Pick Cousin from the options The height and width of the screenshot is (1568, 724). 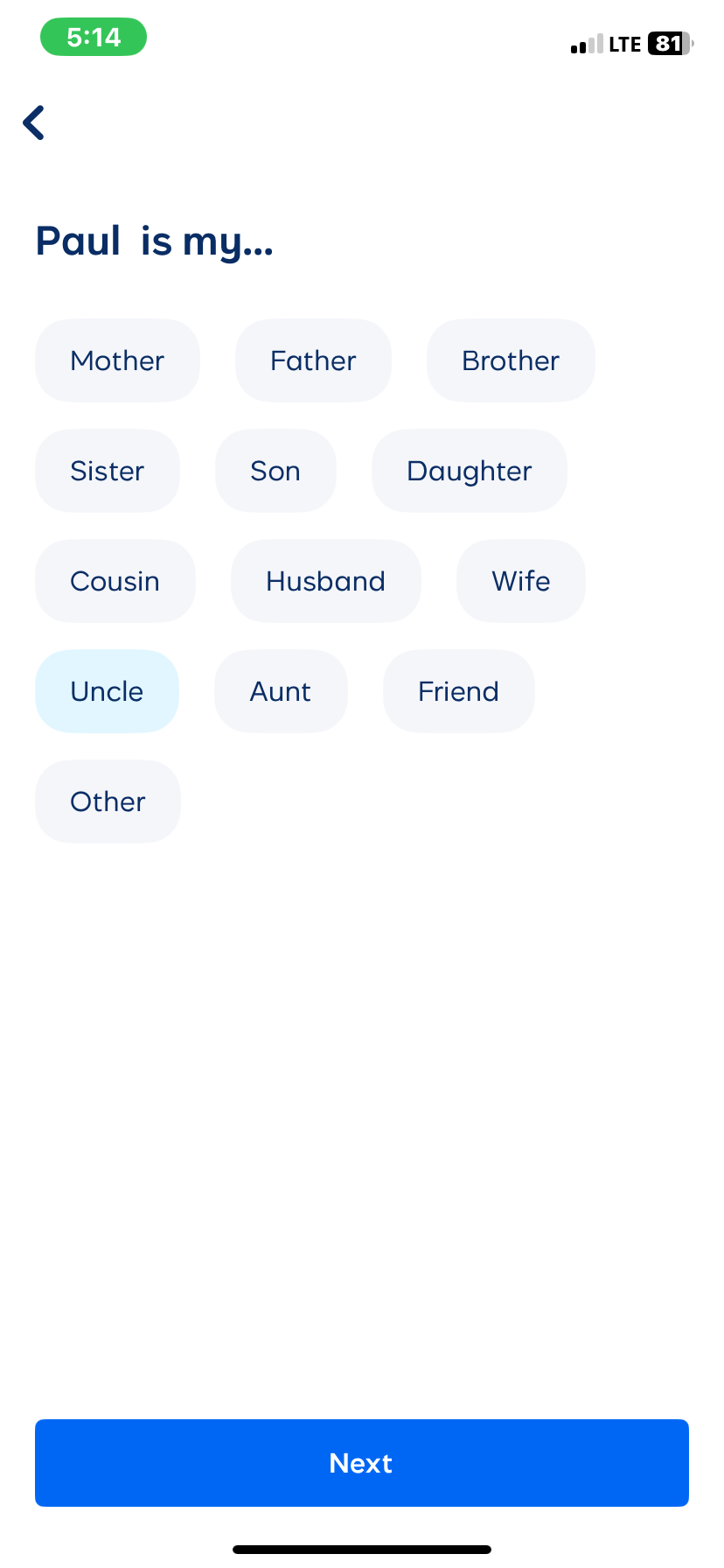[115, 581]
